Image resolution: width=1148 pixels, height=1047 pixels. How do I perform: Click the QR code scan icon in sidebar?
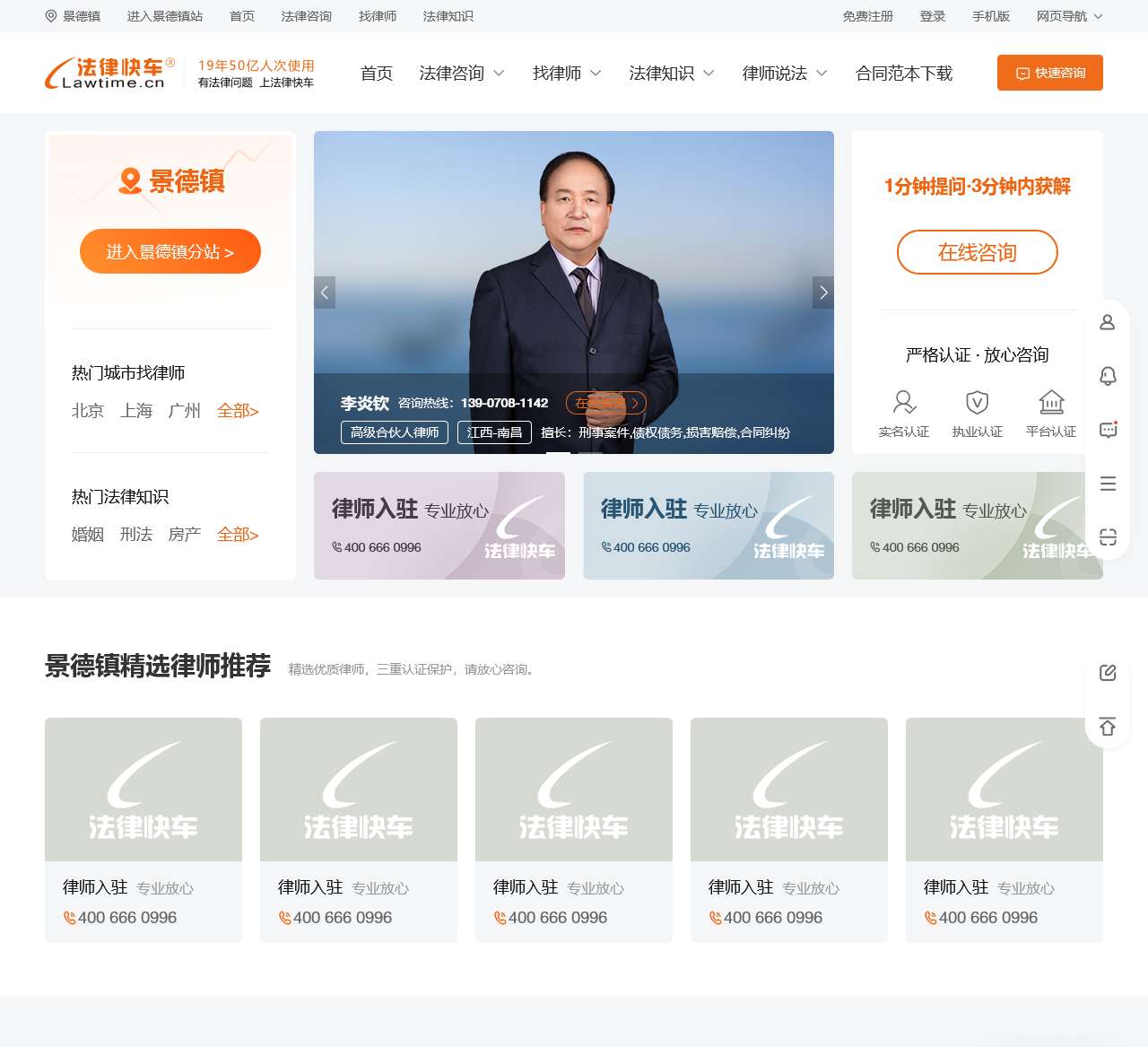[1108, 537]
